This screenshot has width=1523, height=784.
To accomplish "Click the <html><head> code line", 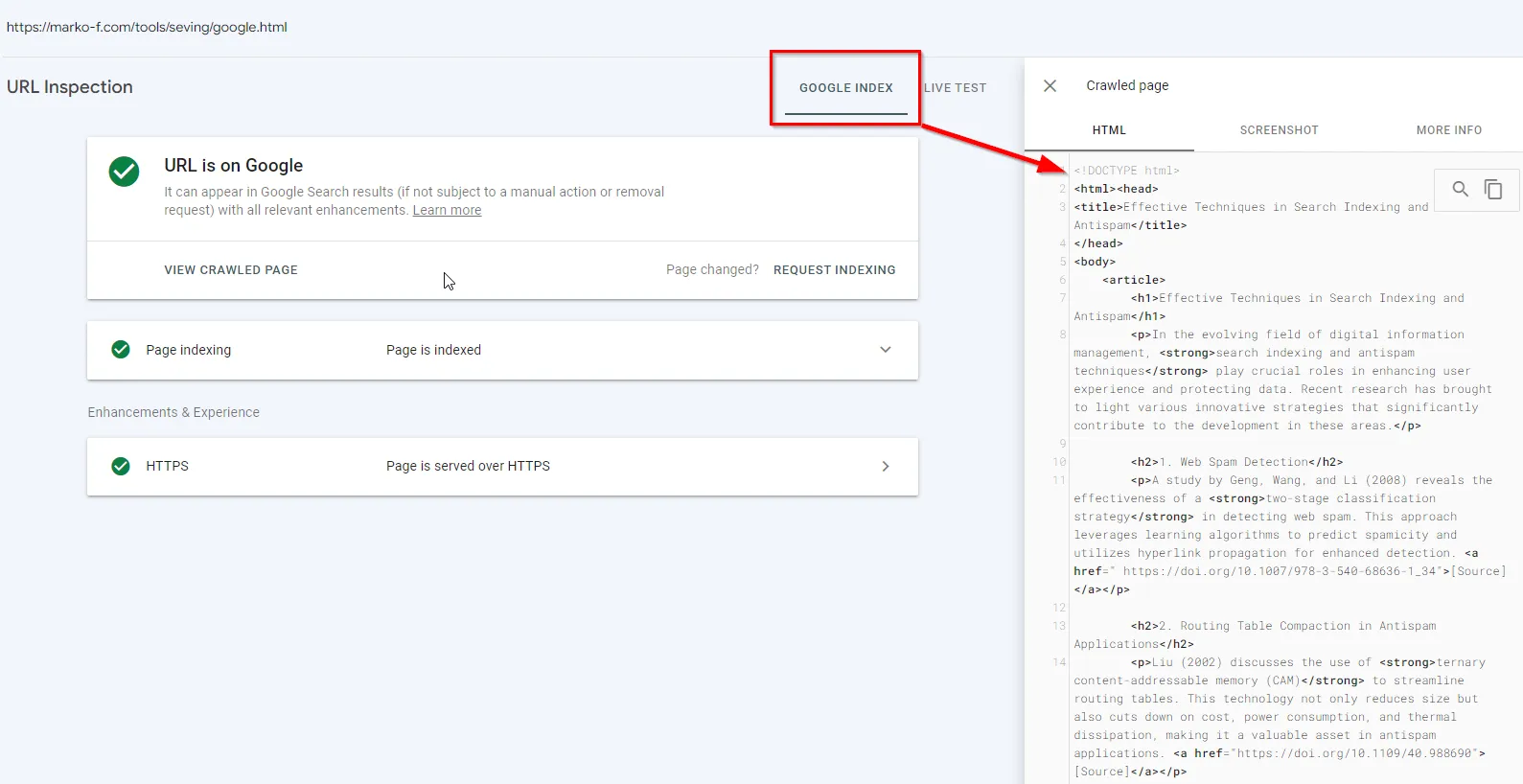I will (x=1116, y=189).
